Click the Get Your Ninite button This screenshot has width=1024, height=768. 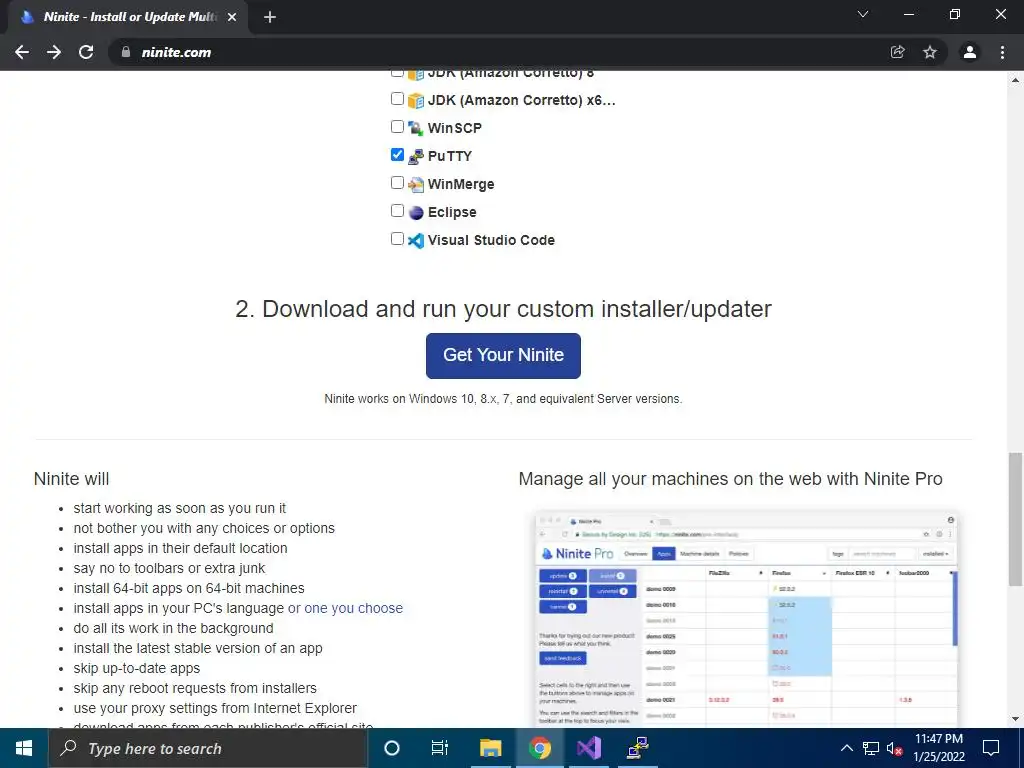[x=503, y=355]
